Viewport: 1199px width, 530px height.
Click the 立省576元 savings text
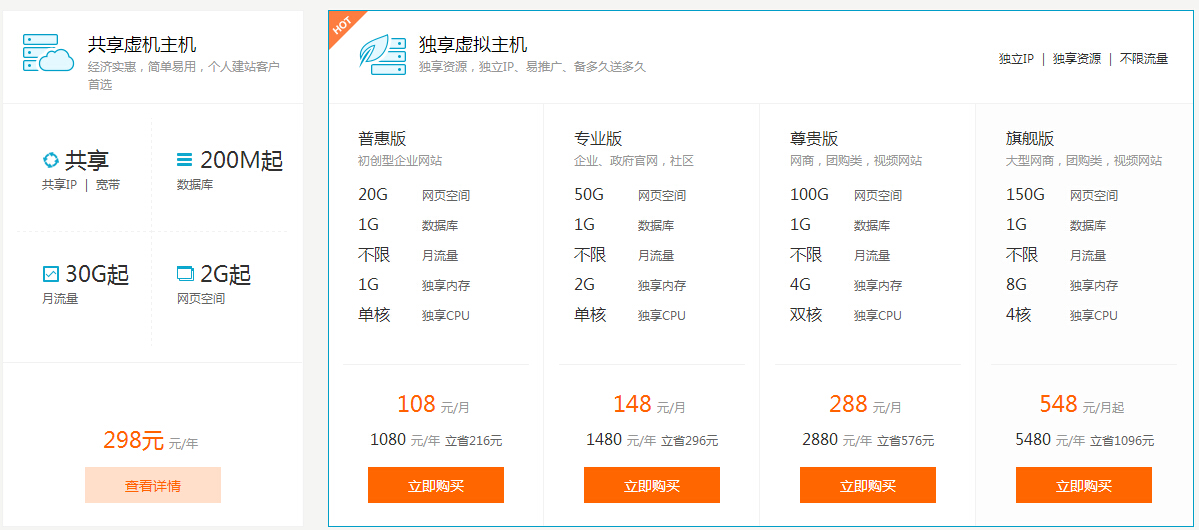pos(906,441)
